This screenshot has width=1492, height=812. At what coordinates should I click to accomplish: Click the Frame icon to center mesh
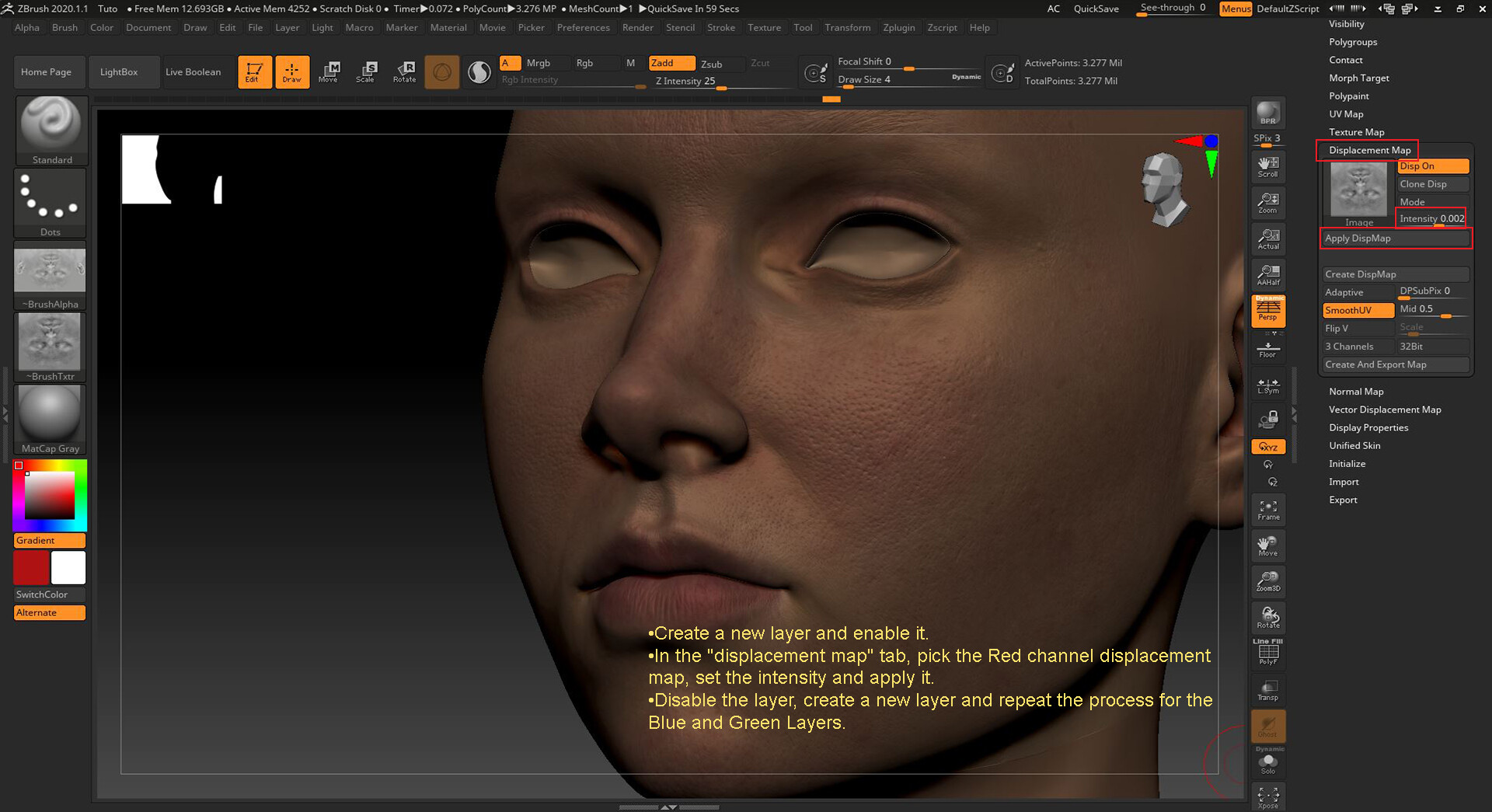click(1267, 509)
